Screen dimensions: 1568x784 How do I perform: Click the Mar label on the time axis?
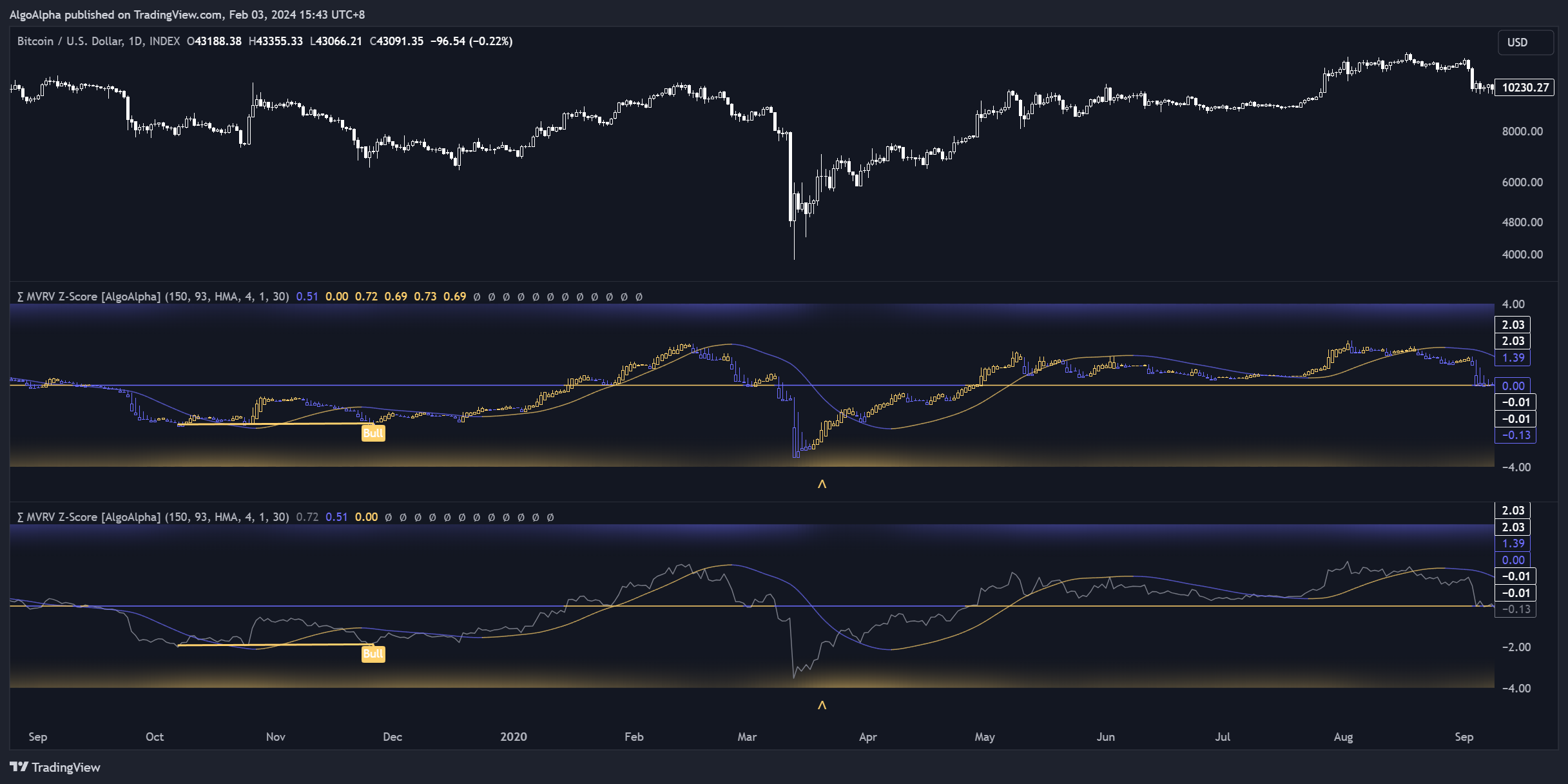[x=748, y=737]
